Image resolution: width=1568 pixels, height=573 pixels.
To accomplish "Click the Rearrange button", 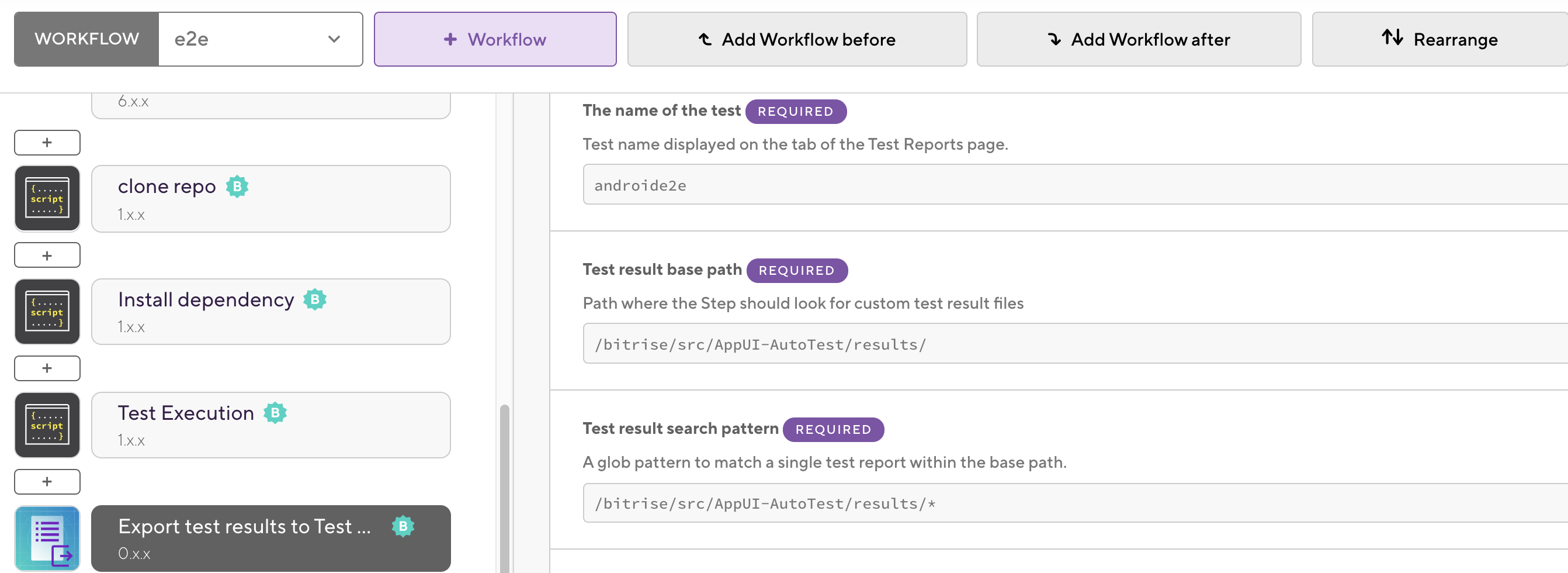I will pos(1439,39).
